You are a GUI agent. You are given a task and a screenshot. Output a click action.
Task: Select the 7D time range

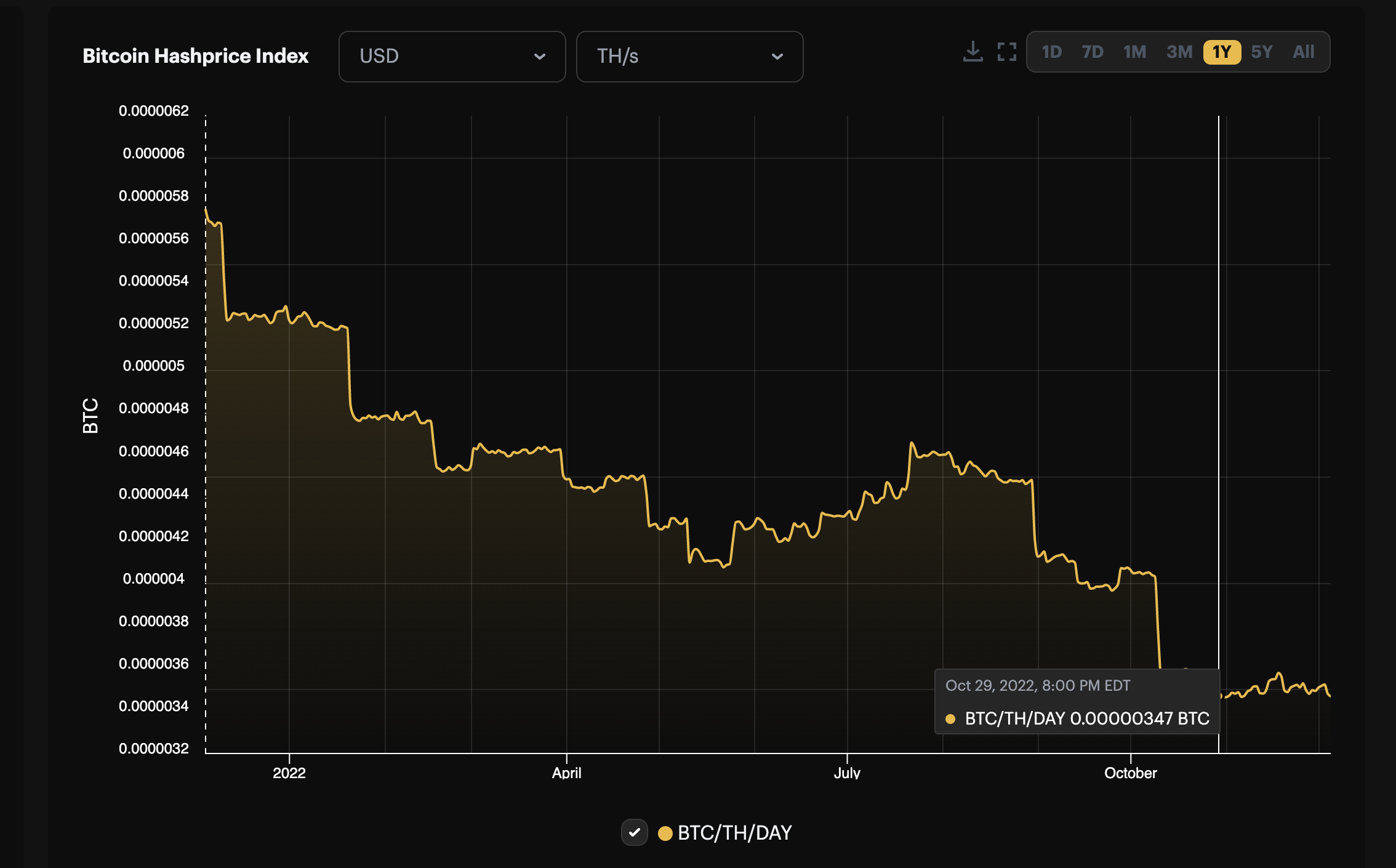pyautogui.click(x=1093, y=52)
